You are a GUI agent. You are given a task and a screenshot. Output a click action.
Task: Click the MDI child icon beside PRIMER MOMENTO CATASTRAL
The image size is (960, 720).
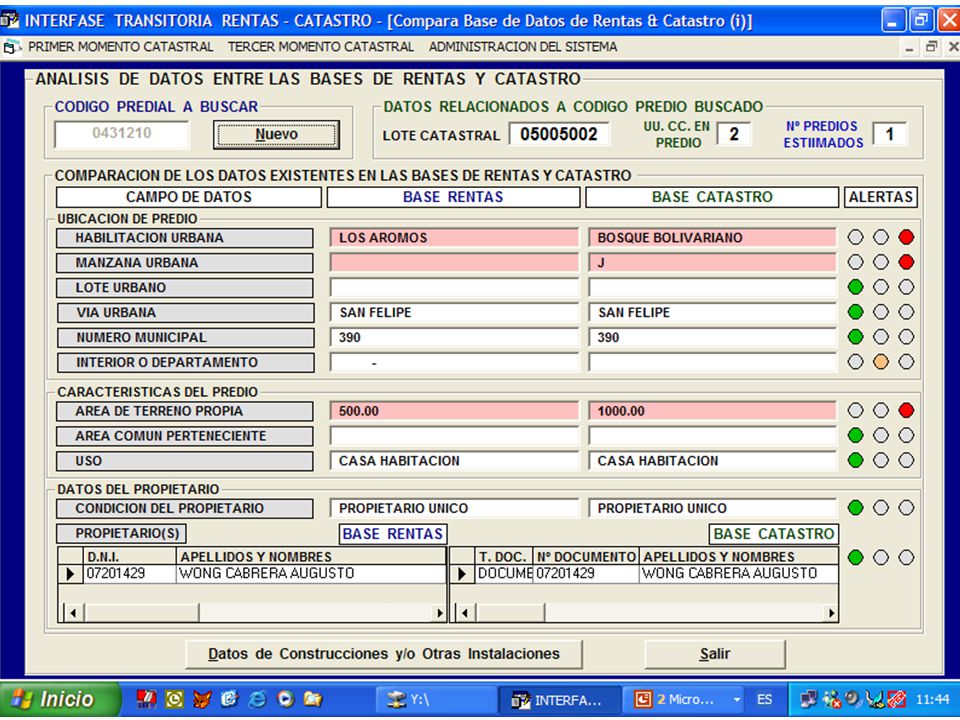pyautogui.click(x=10, y=47)
